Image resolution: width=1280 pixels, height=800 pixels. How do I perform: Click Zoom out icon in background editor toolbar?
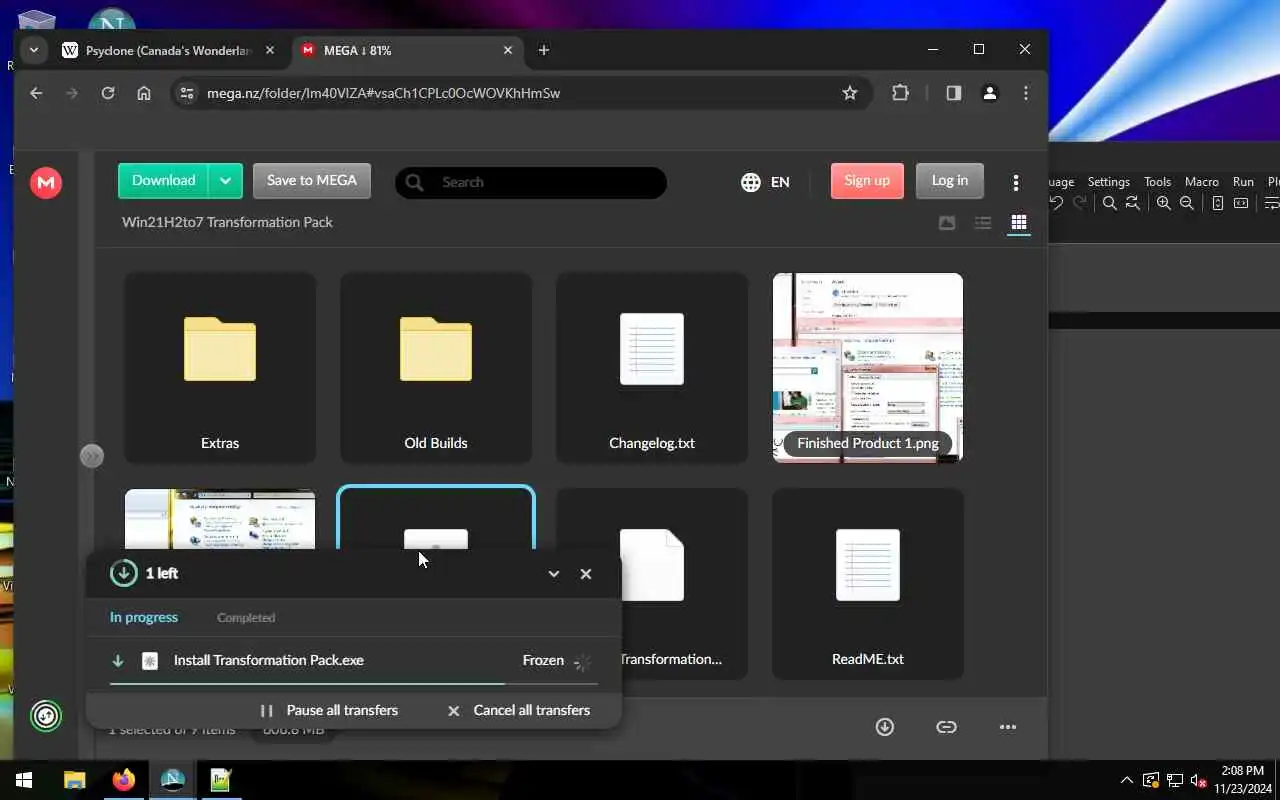[1187, 203]
